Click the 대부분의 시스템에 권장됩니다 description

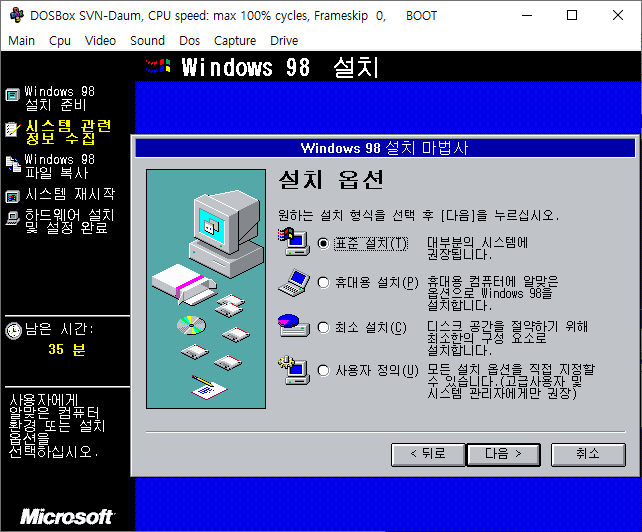pos(477,249)
